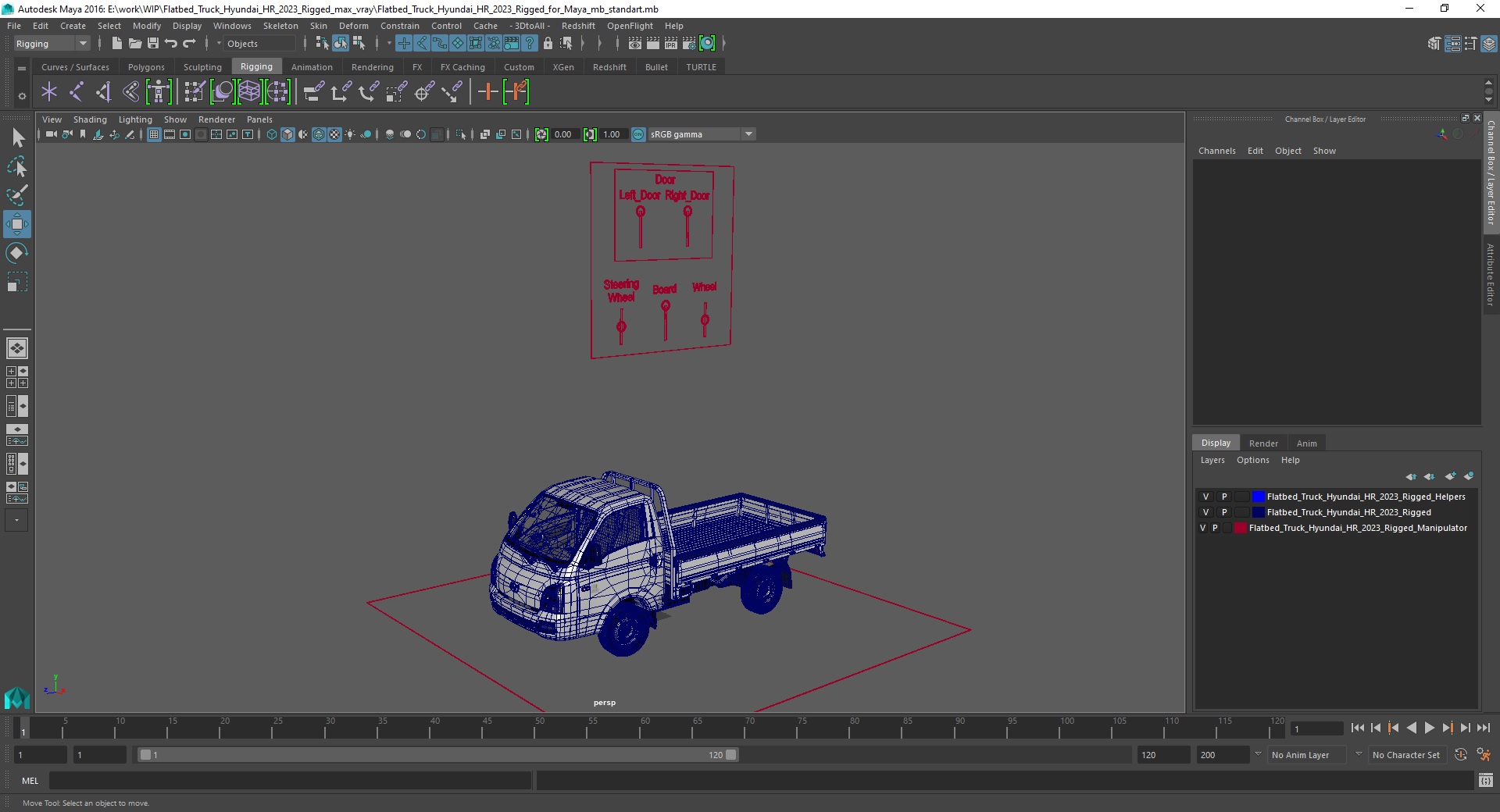Viewport: 1500px width, 812px height.
Task: Go to start of playback range
Action: pos(1357,728)
